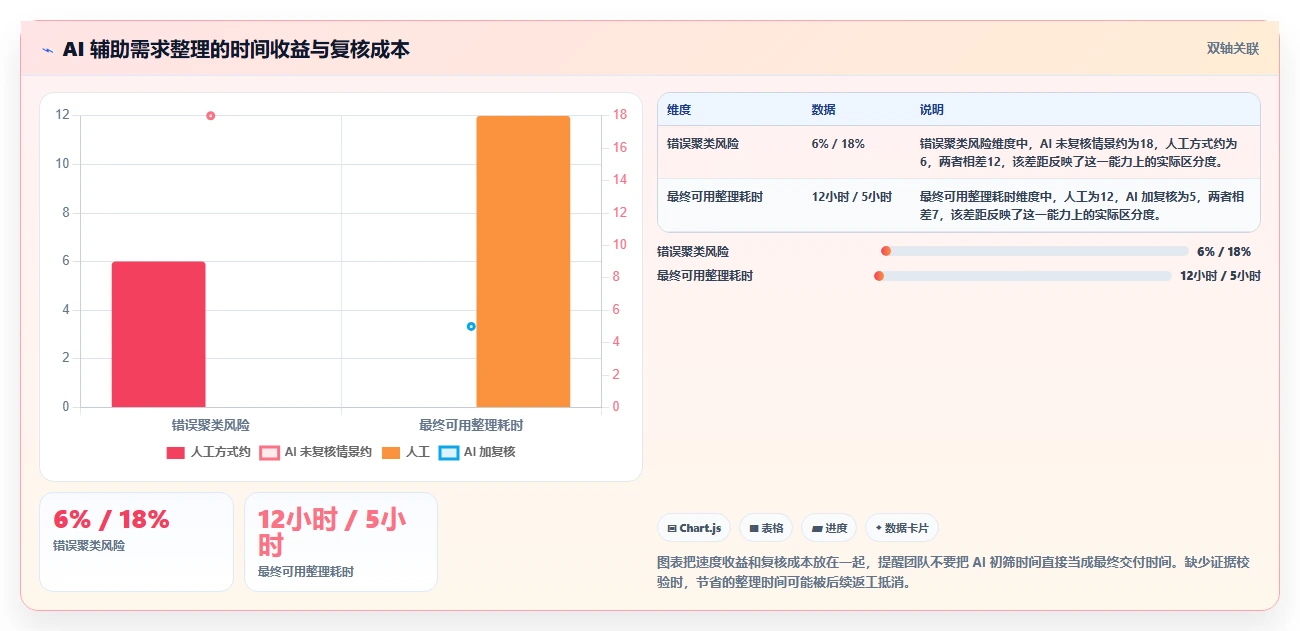Screen dimensions: 1300x631
Task: Click the progress value 6% / 18%
Action: tap(1224, 252)
